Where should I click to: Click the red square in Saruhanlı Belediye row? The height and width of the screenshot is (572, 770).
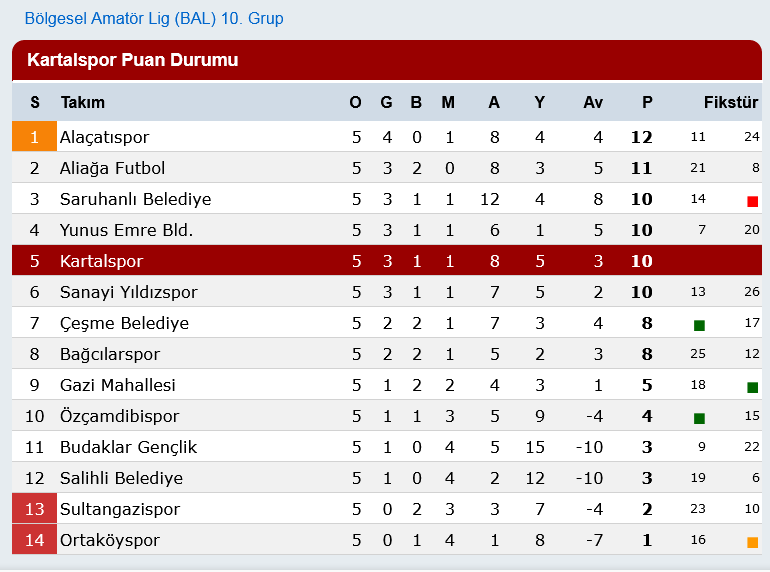click(752, 201)
